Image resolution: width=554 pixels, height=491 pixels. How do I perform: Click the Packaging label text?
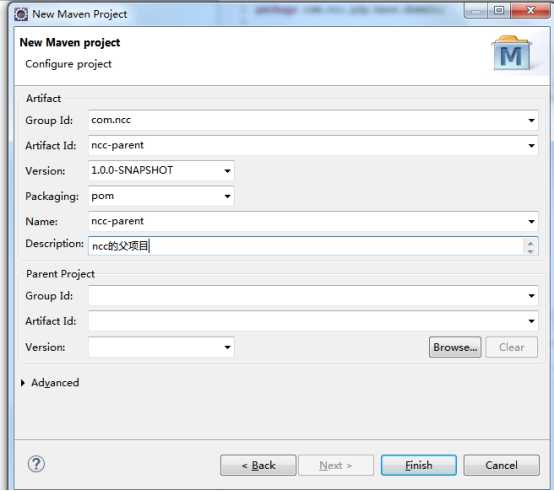[x=52, y=196]
